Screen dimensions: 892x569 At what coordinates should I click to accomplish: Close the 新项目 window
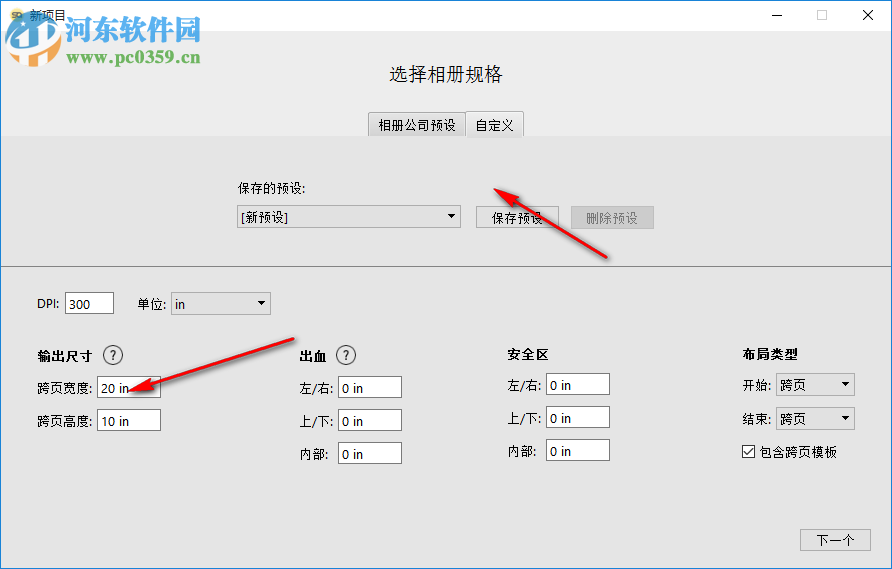pos(868,15)
